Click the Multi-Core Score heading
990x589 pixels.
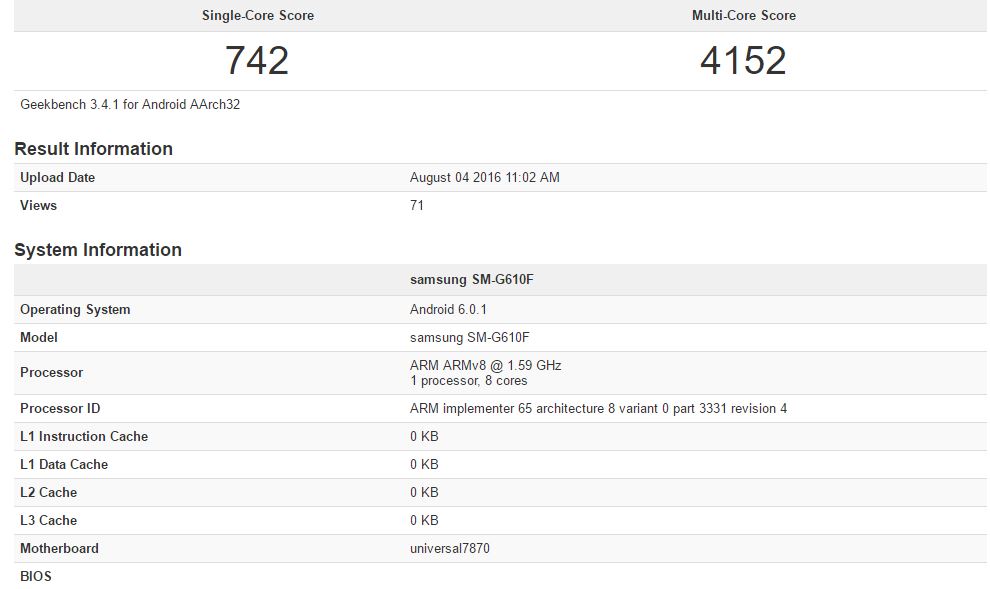(x=743, y=15)
